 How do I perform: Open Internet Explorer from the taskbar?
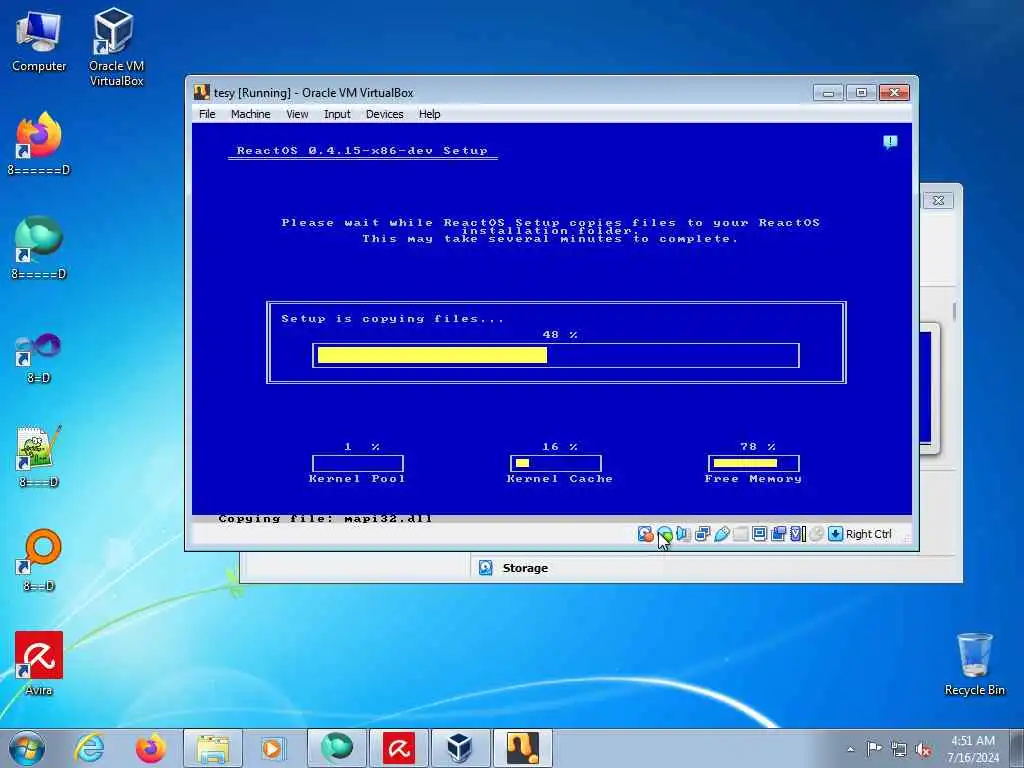click(89, 748)
